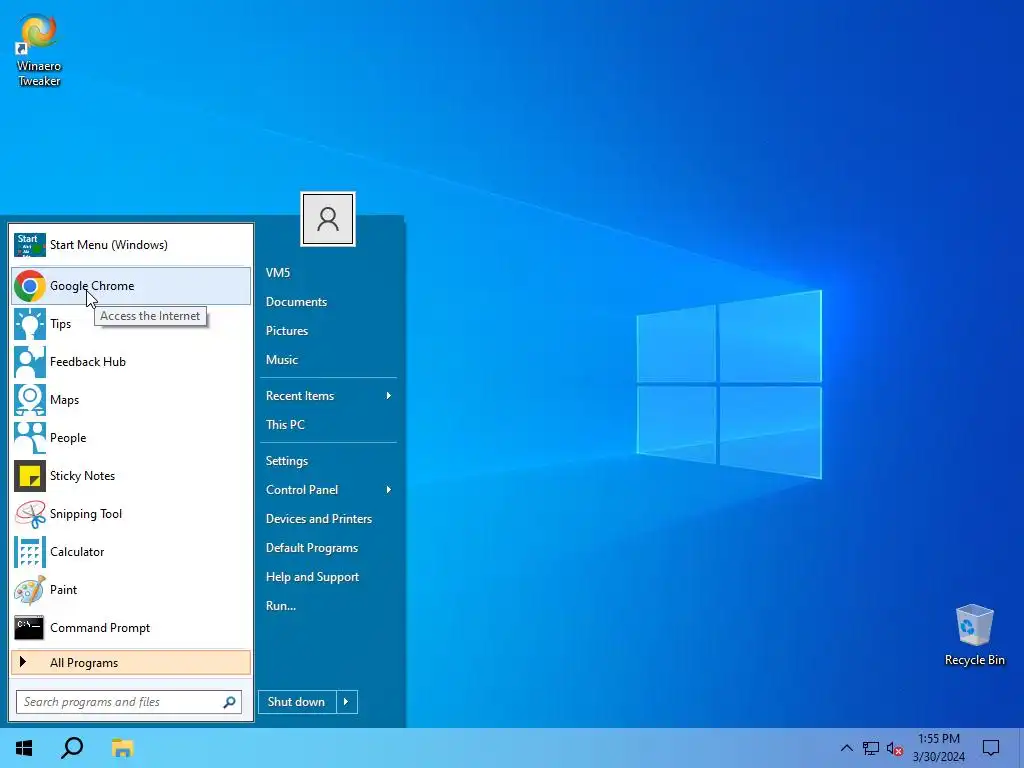The width and height of the screenshot is (1024, 768).
Task: Click the muted volume tray icon
Action: click(x=895, y=748)
